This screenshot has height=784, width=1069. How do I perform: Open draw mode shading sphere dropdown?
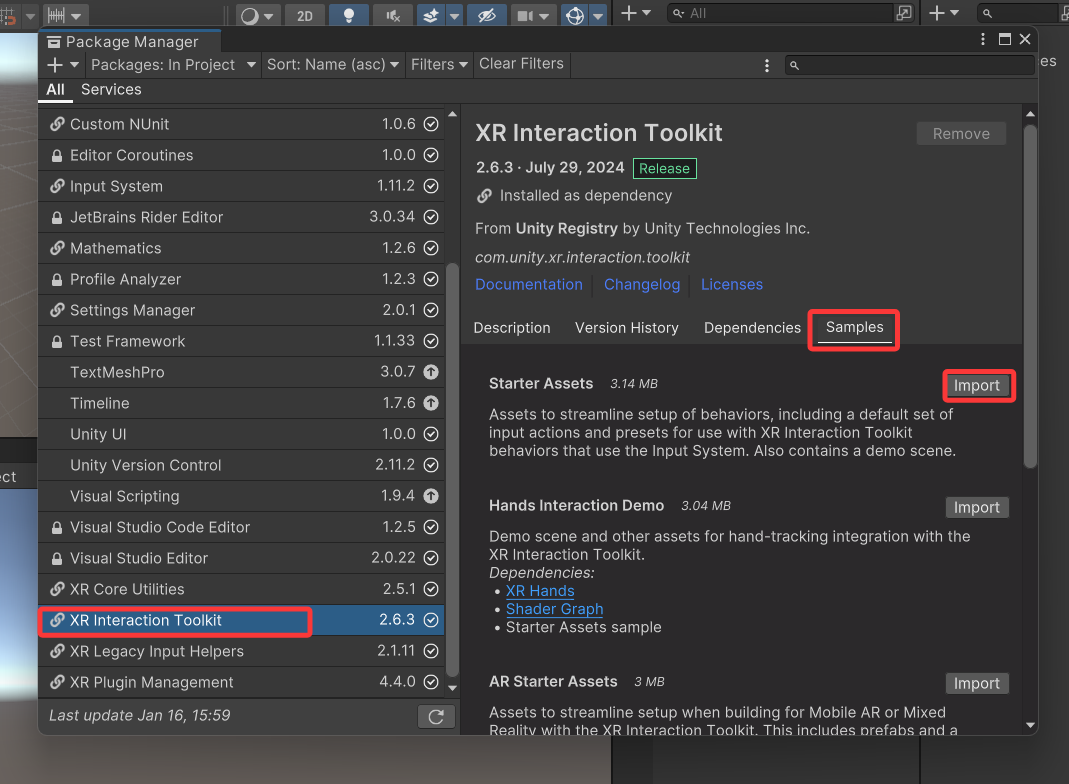(257, 15)
